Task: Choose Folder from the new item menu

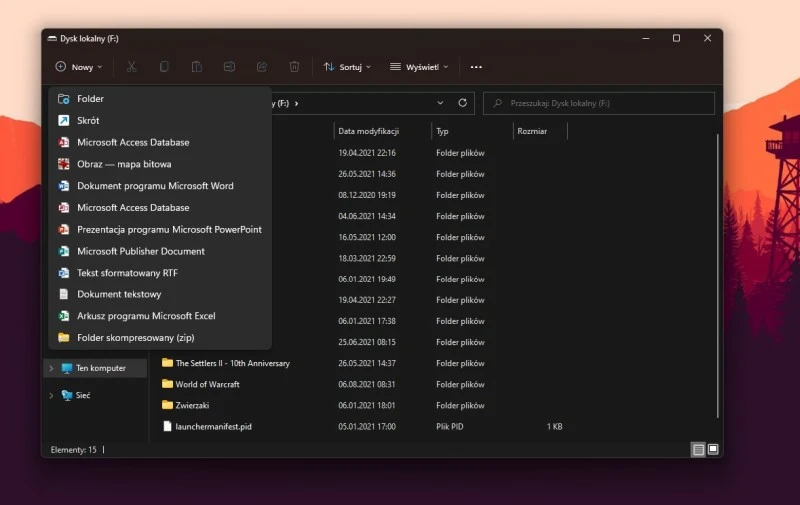Action: [x=90, y=99]
